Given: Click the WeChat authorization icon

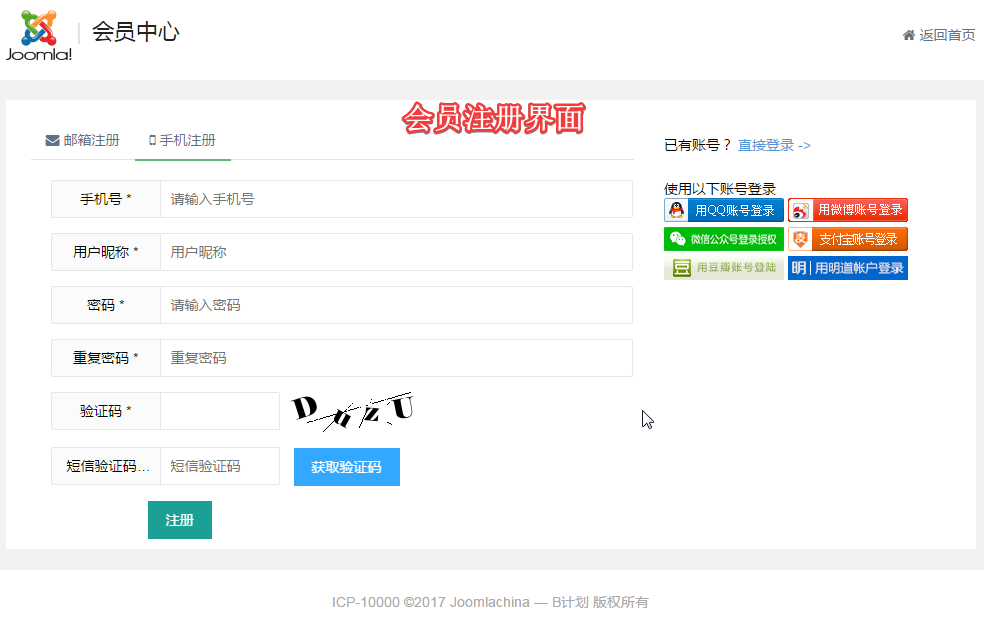Looking at the screenshot, I should pos(677,239).
